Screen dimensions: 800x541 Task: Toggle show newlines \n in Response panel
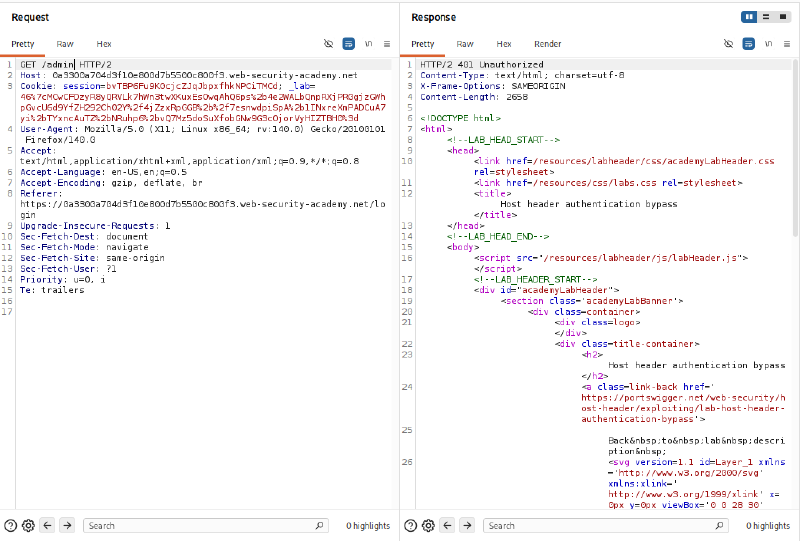coord(768,44)
